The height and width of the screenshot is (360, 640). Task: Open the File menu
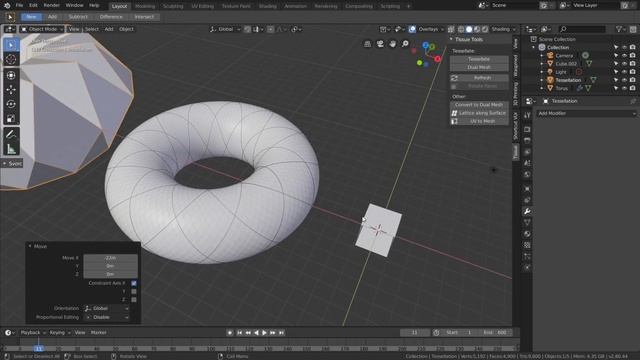pyautogui.click(x=19, y=5)
